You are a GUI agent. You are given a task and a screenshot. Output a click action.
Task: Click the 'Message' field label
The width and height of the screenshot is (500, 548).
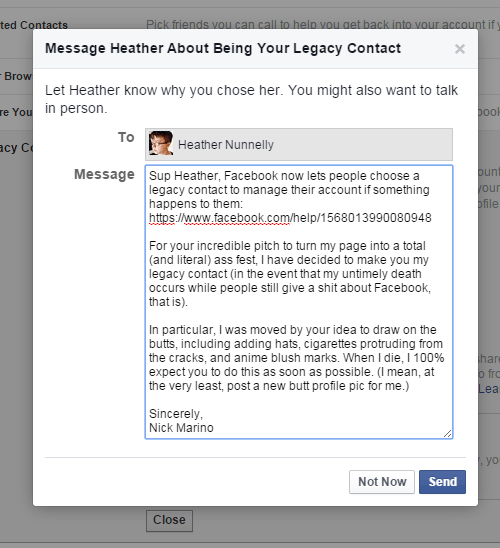104,174
